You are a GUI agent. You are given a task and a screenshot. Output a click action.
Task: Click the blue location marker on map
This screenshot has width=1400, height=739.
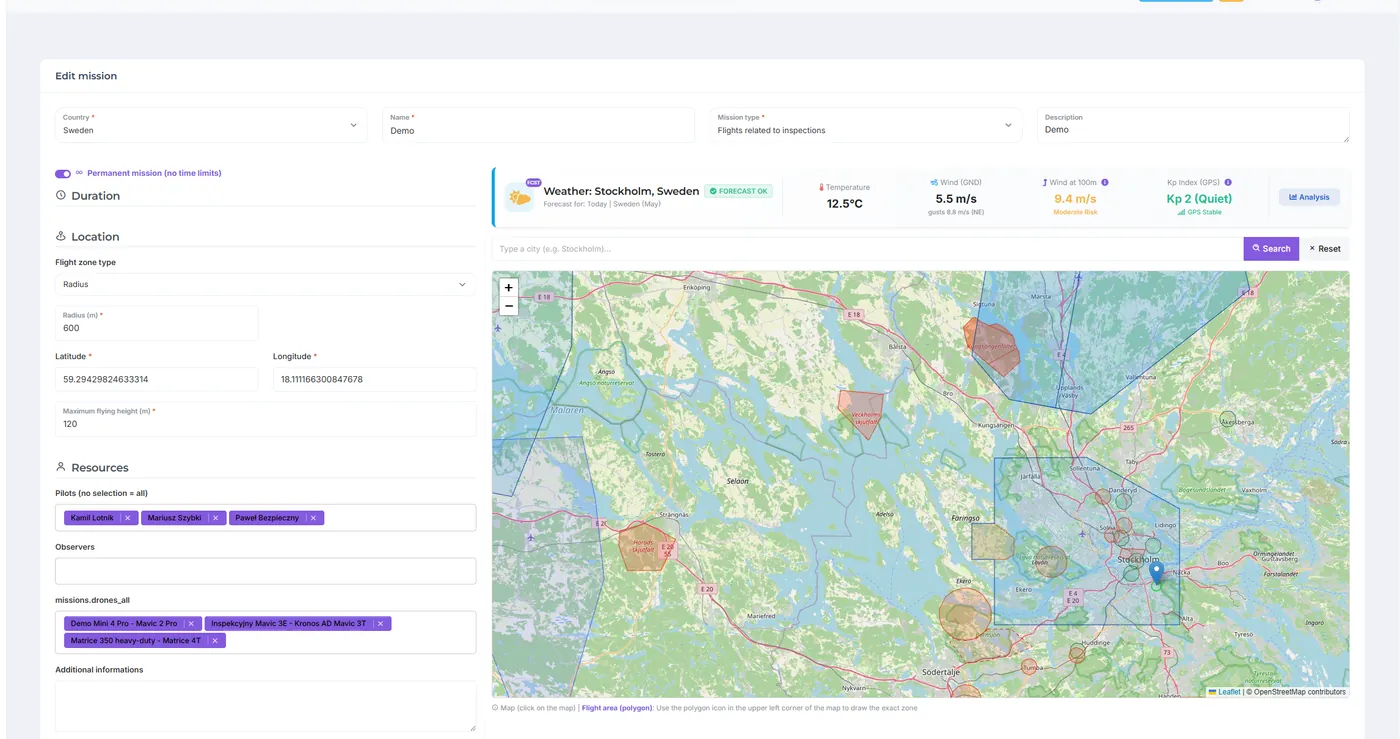coord(1156,573)
